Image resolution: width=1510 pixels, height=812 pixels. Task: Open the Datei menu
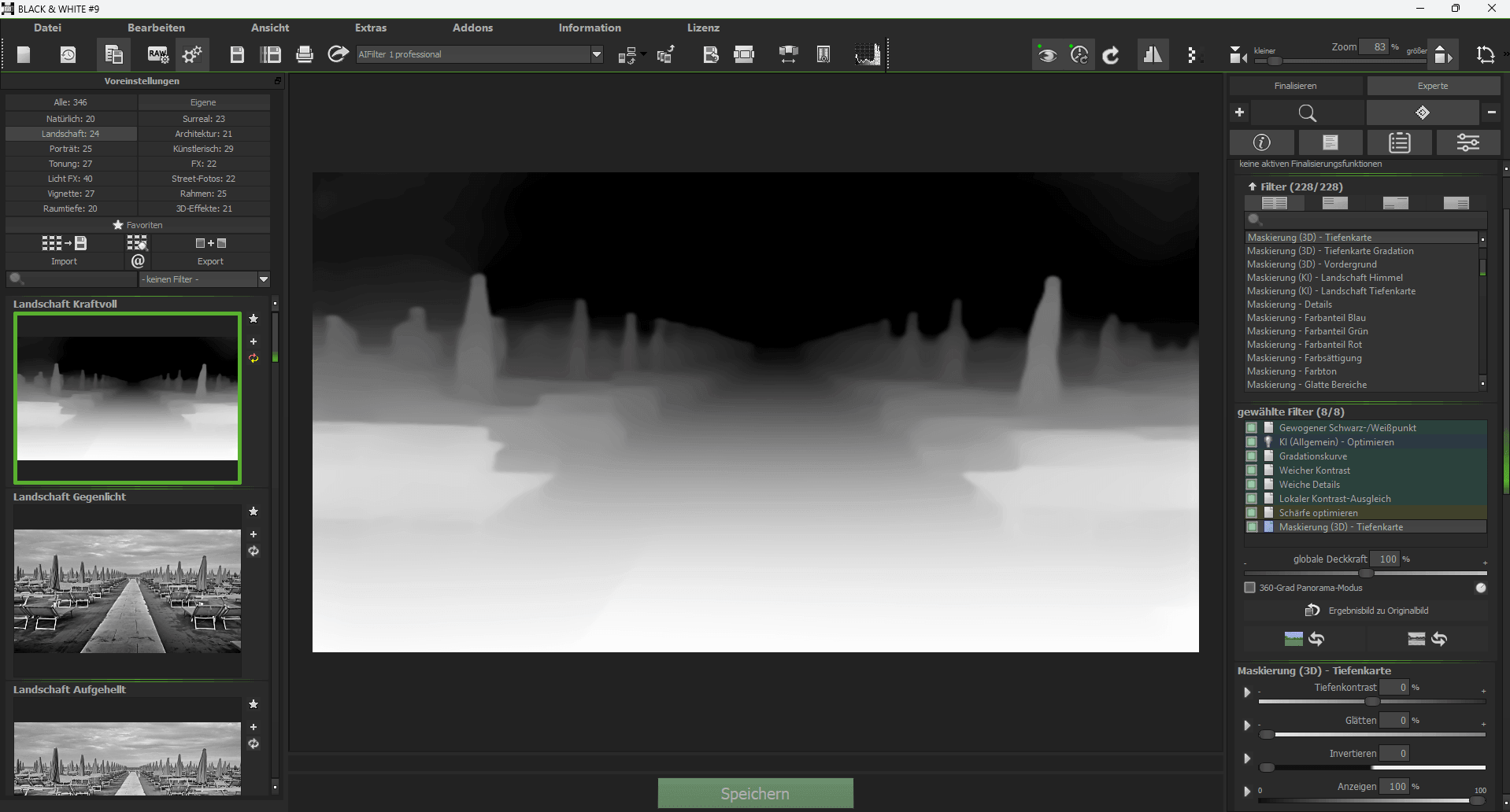(47, 28)
